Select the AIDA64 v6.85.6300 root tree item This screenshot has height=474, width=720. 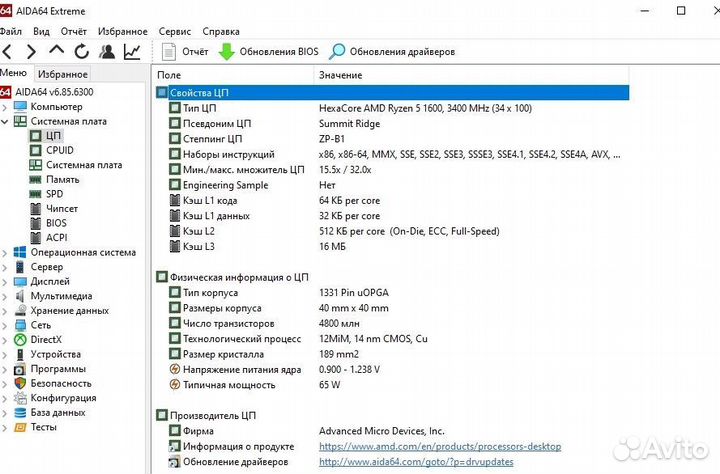coord(47,92)
